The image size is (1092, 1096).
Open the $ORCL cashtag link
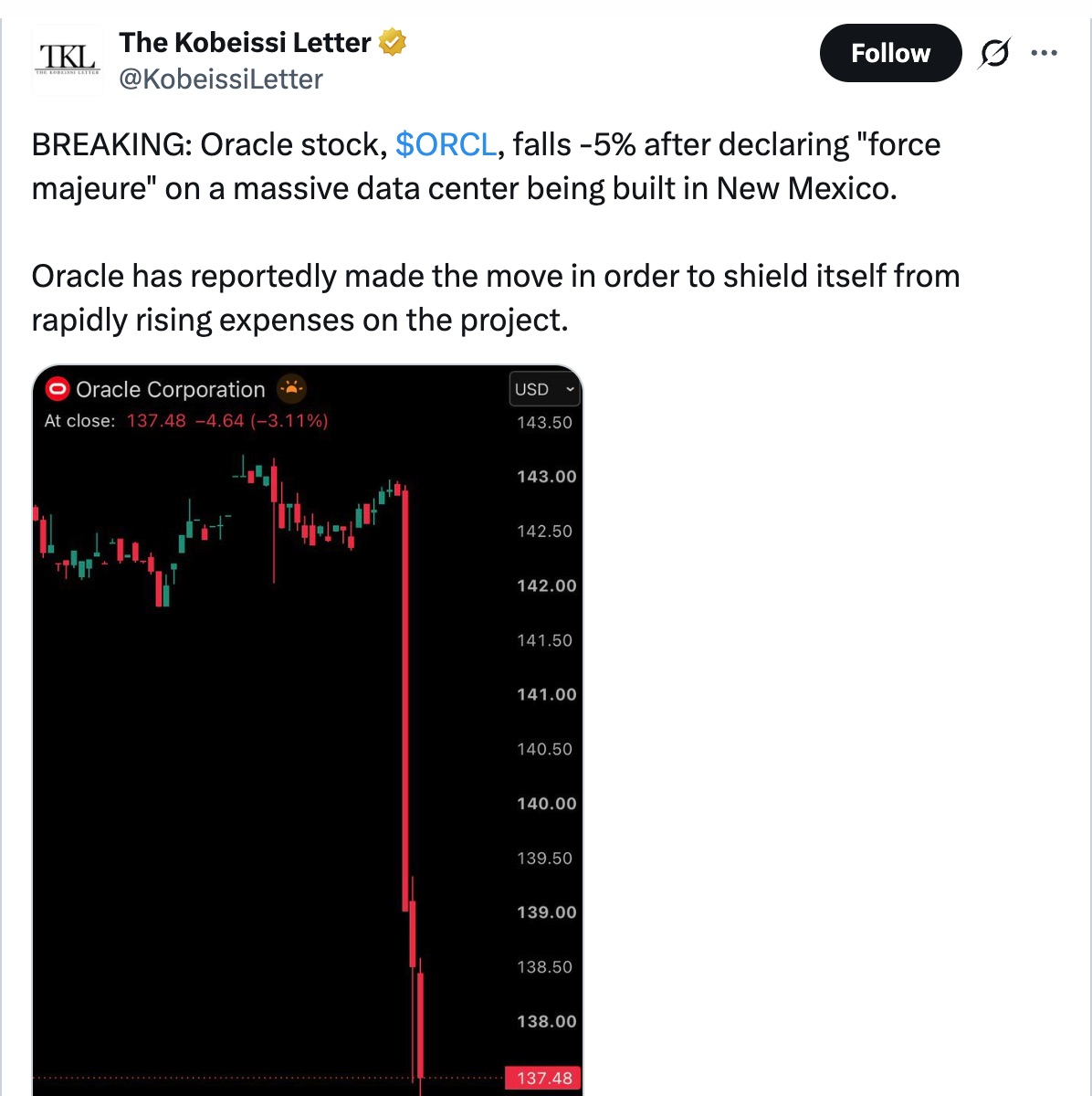pyautogui.click(x=446, y=144)
